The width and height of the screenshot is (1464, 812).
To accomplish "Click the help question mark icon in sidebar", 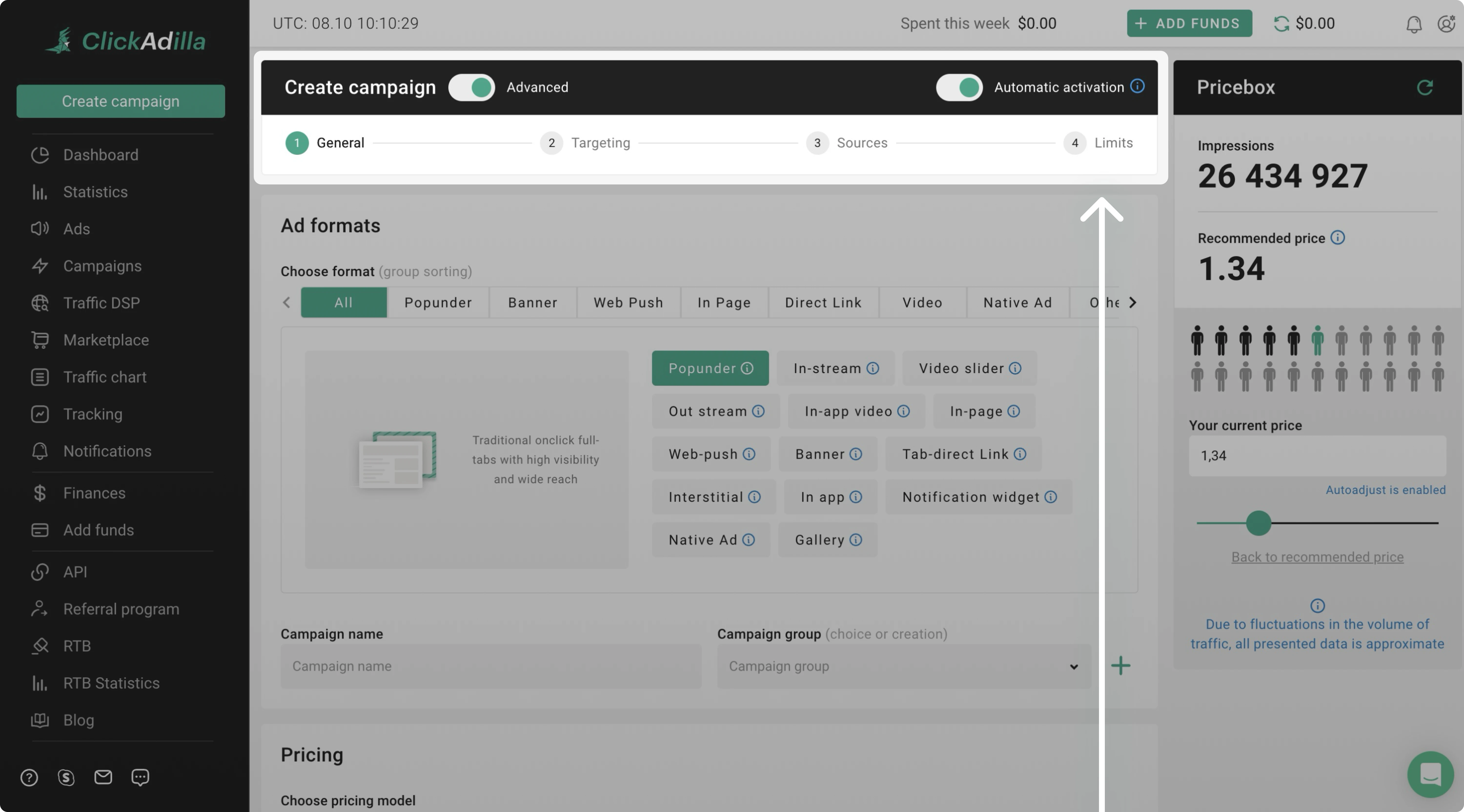I will coord(29,777).
